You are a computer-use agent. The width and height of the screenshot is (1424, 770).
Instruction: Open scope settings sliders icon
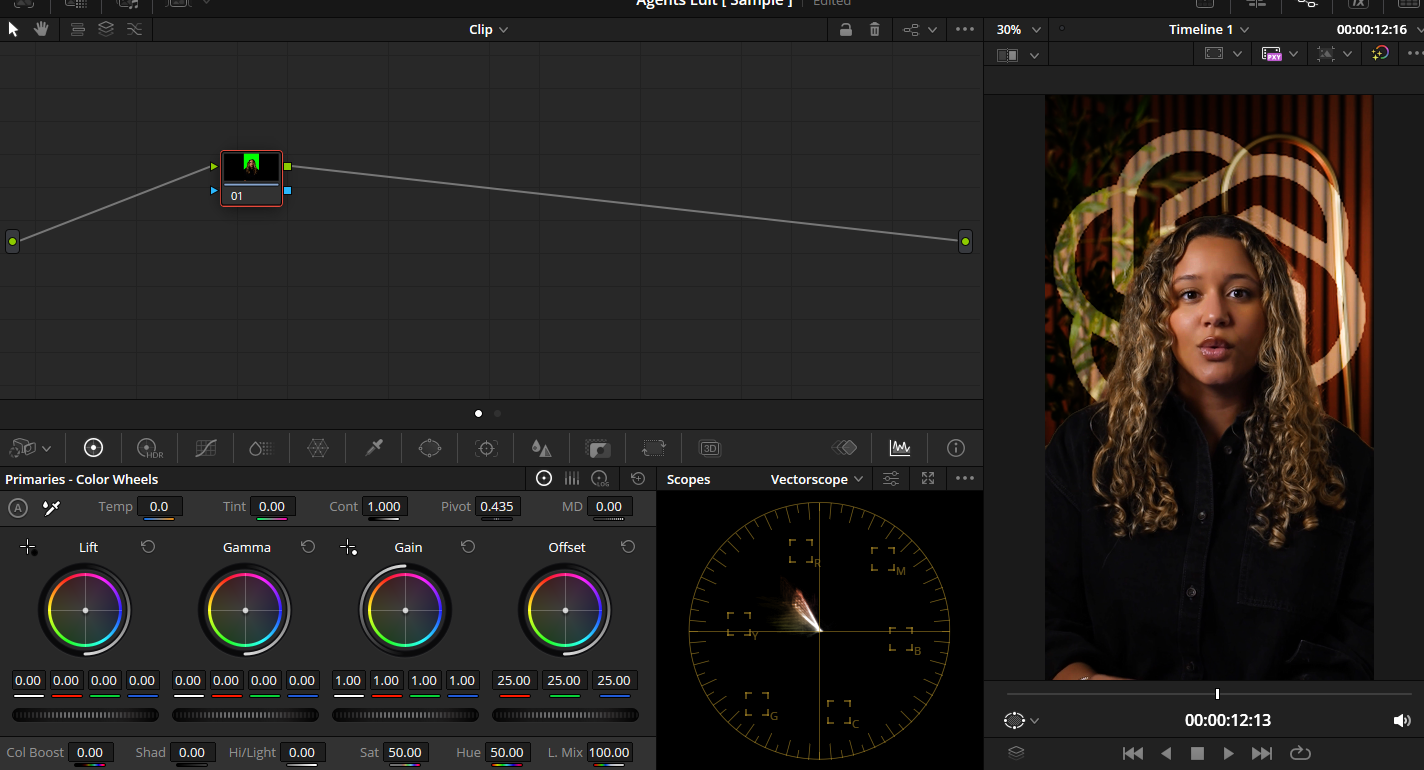coord(891,479)
